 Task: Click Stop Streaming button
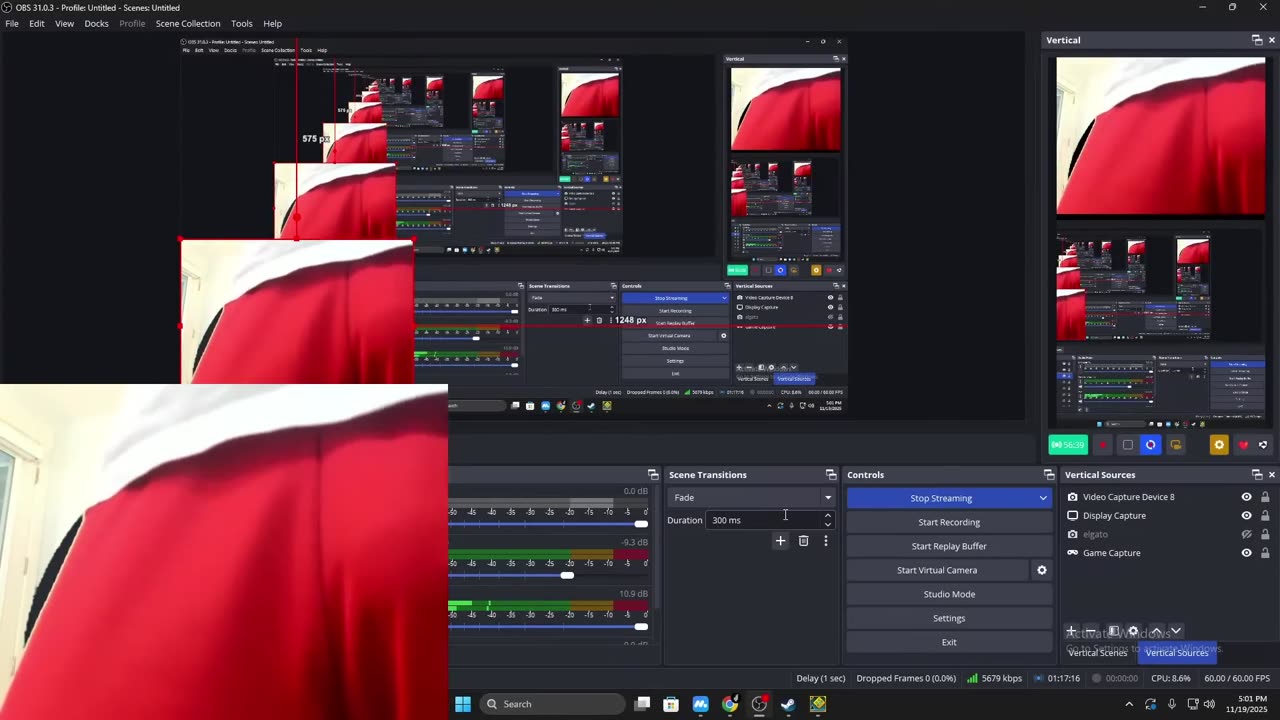(x=941, y=498)
